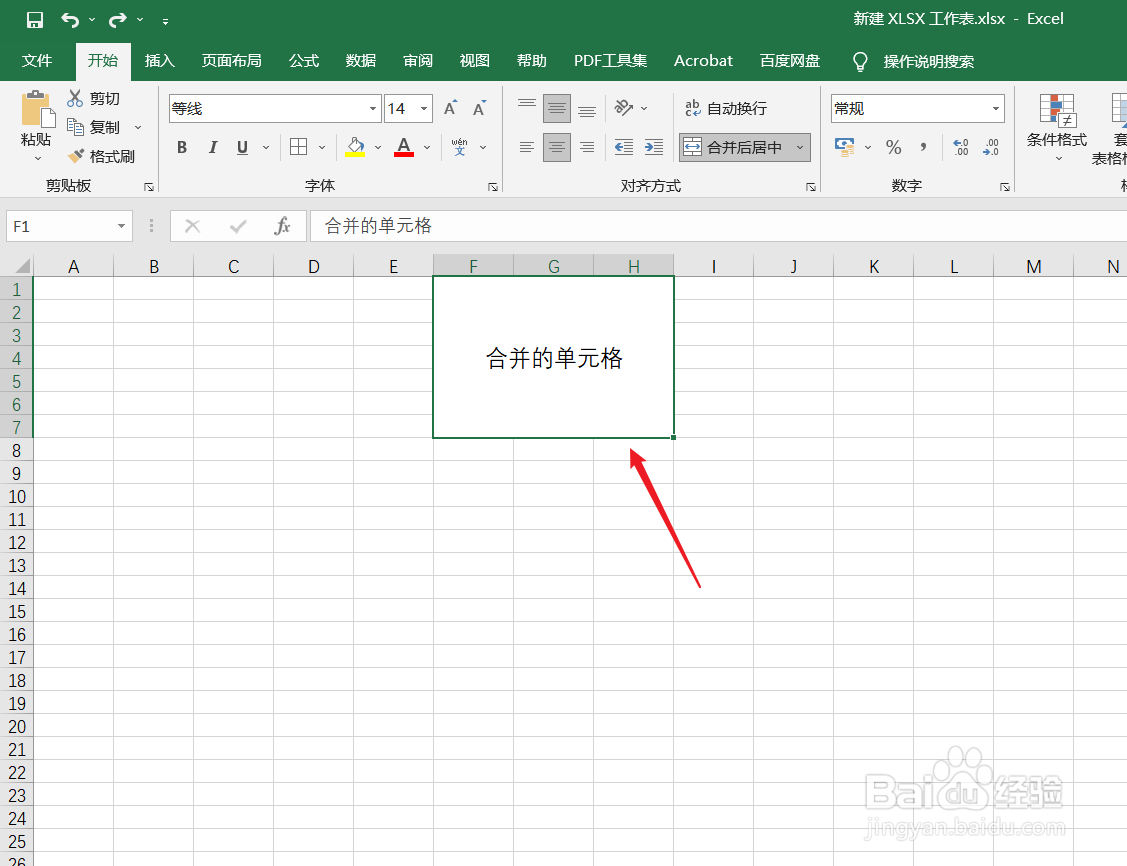Toggle middle vertical alignment
Screen dimensions: 1127x866
click(x=557, y=109)
